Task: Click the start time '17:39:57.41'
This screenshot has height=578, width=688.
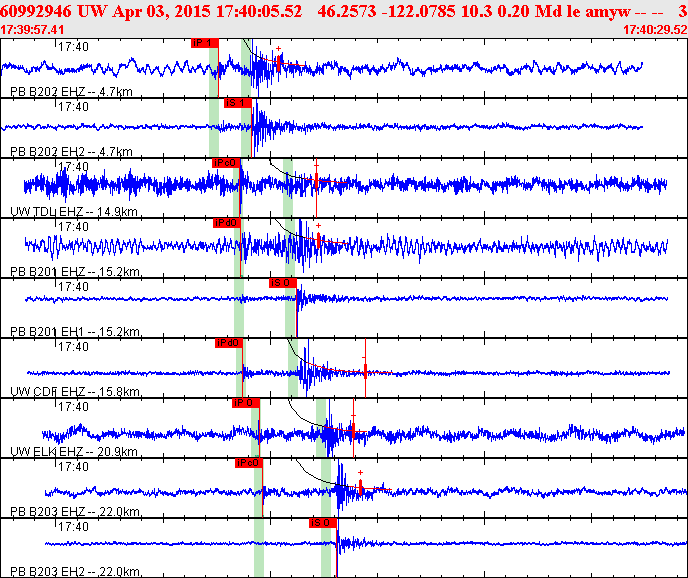Action: 32,30
